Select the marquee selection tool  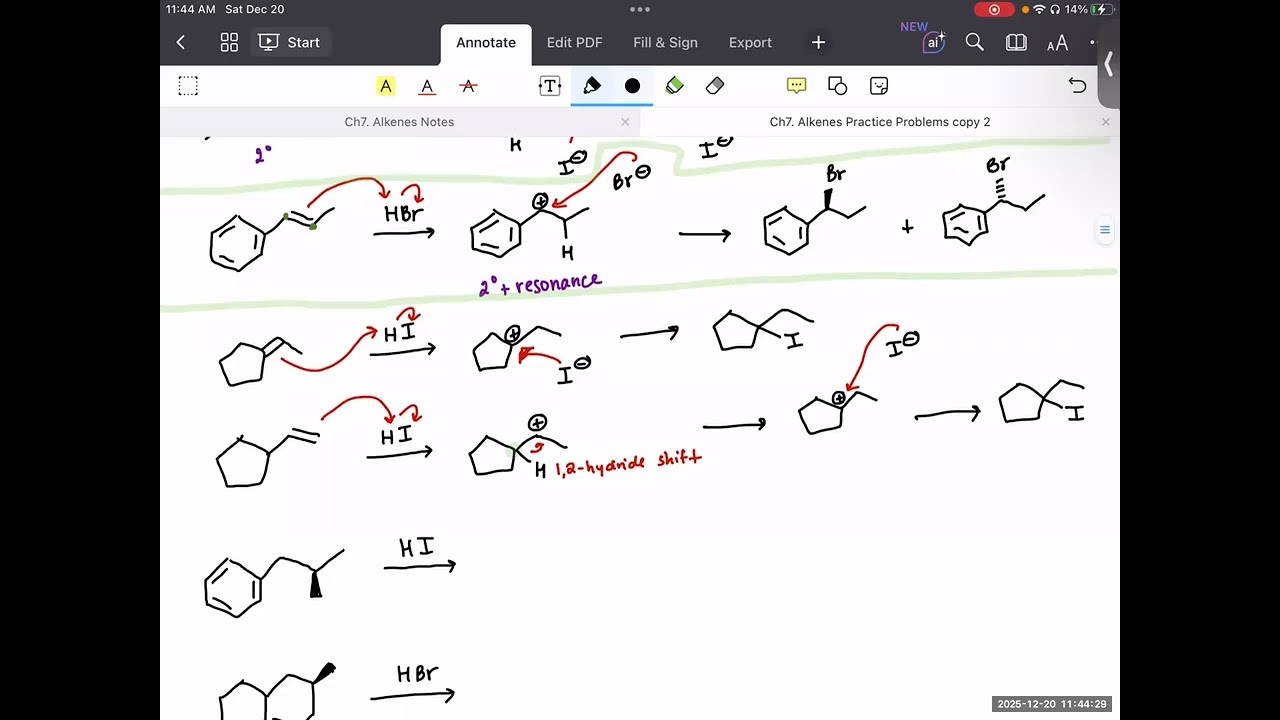click(188, 86)
